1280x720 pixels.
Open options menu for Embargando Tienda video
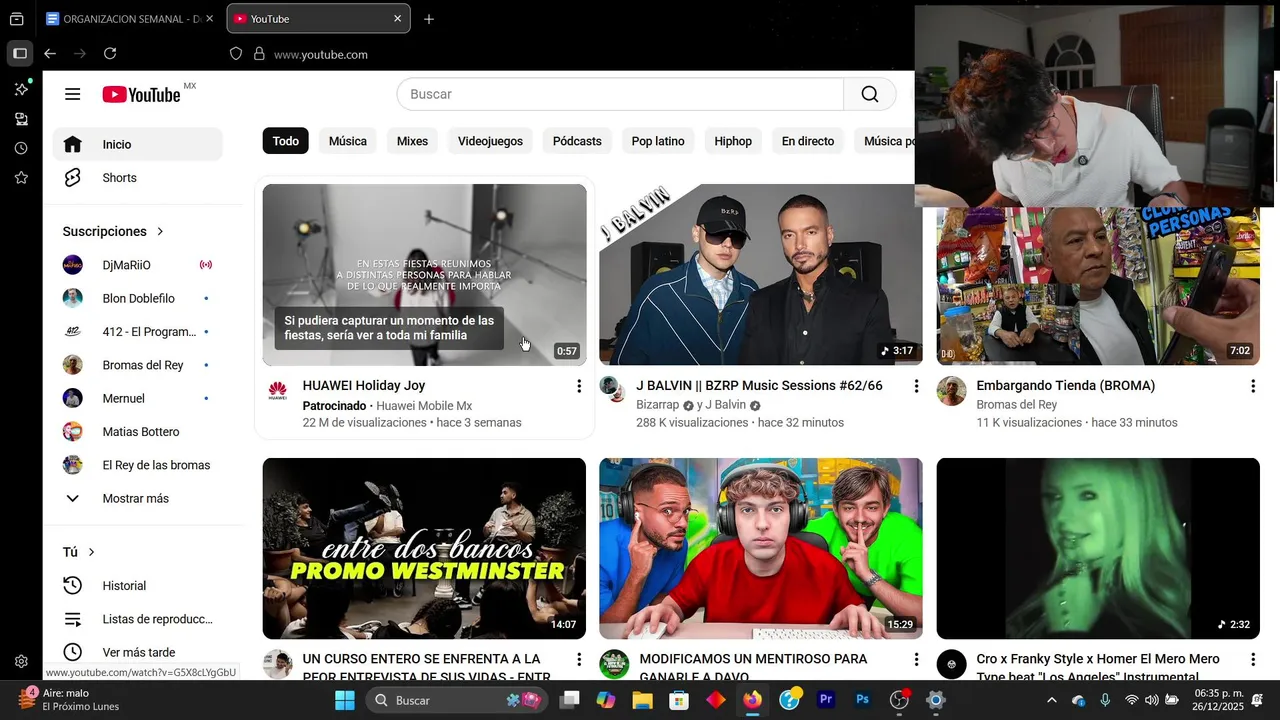coord(1252,386)
